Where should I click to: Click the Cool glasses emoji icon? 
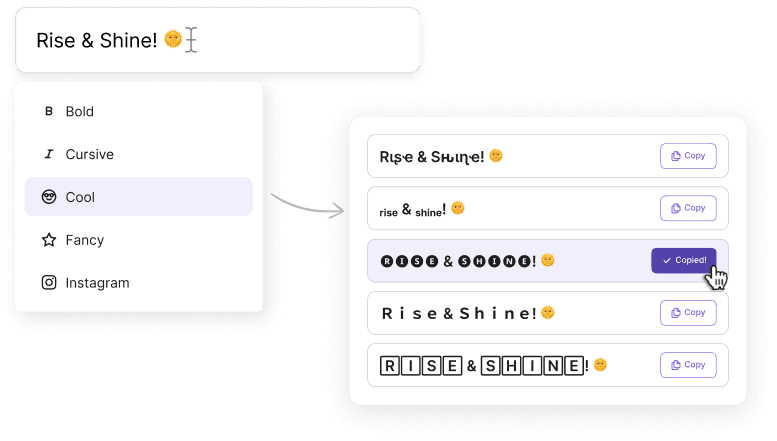coord(49,197)
